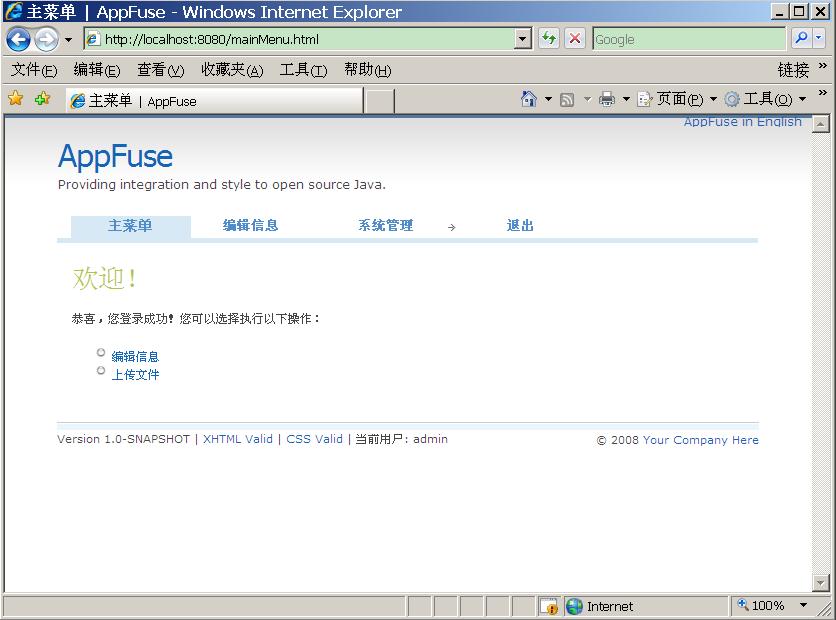Open the 页面(P) page menu
The height and width of the screenshot is (620, 836).
(x=677, y=99)
